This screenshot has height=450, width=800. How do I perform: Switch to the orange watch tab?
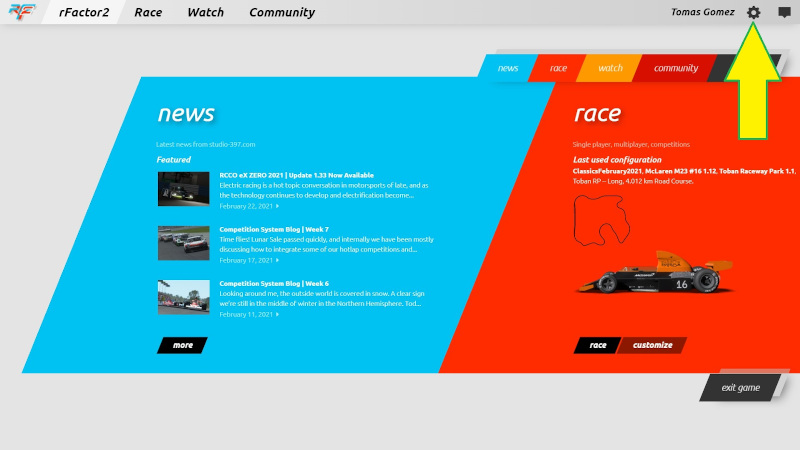pos(610,68)
